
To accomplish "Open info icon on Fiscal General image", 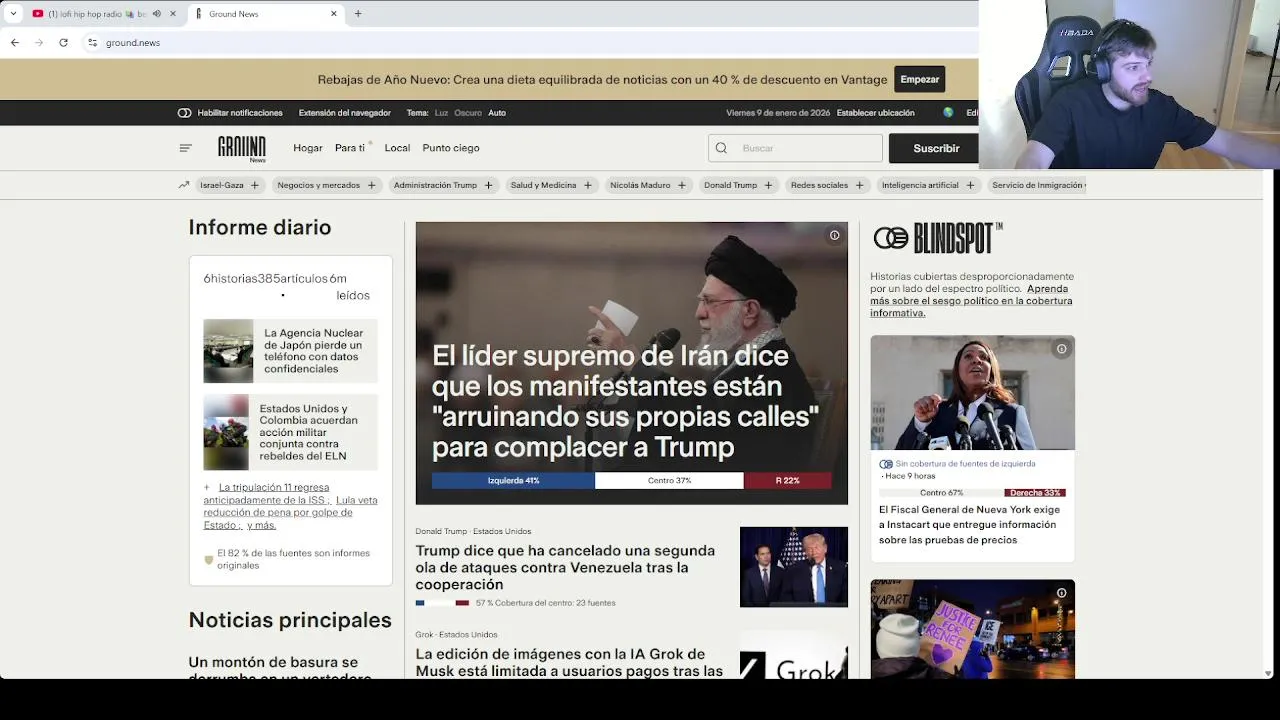I will 1061,349.
